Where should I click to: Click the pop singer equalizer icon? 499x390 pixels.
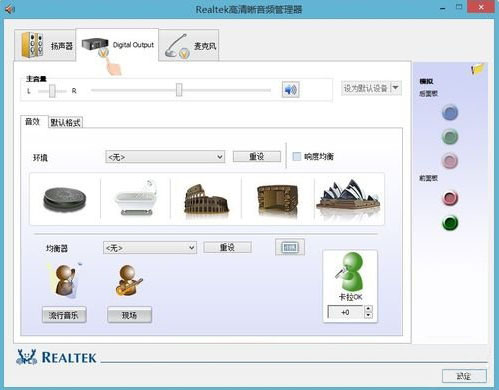point(65,280)
